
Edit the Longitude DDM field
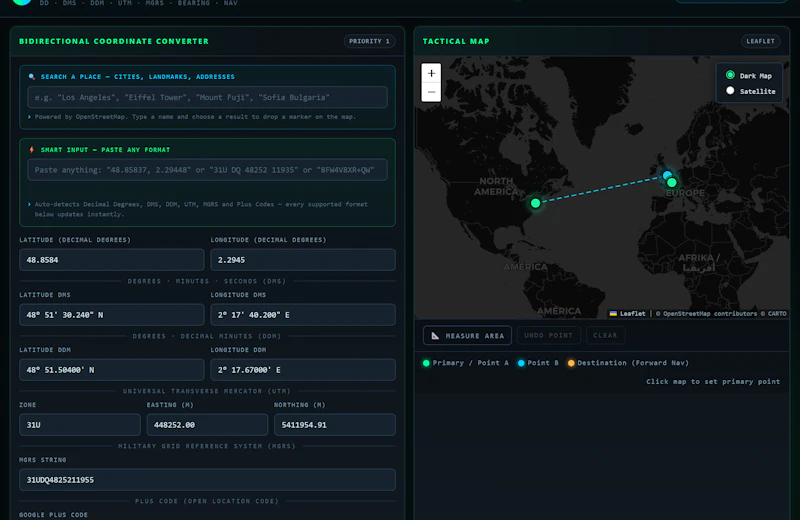(303, 369)
